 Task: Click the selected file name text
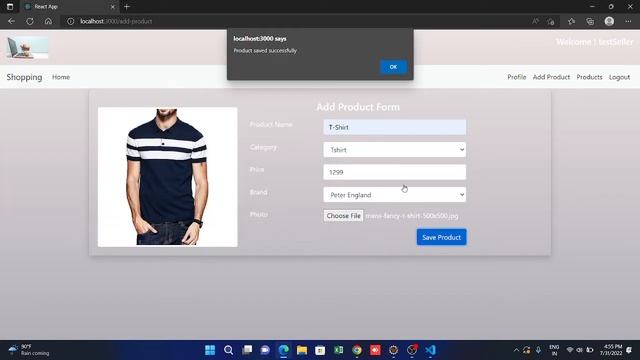coord(412,216)
